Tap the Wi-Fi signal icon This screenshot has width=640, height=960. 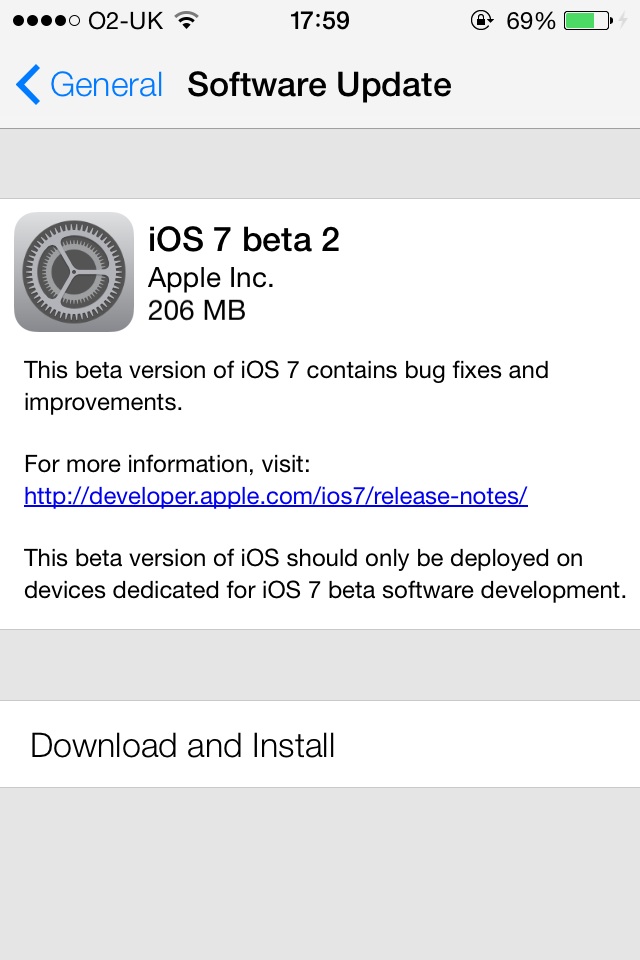pyautogui.click(x=185, y=20)
